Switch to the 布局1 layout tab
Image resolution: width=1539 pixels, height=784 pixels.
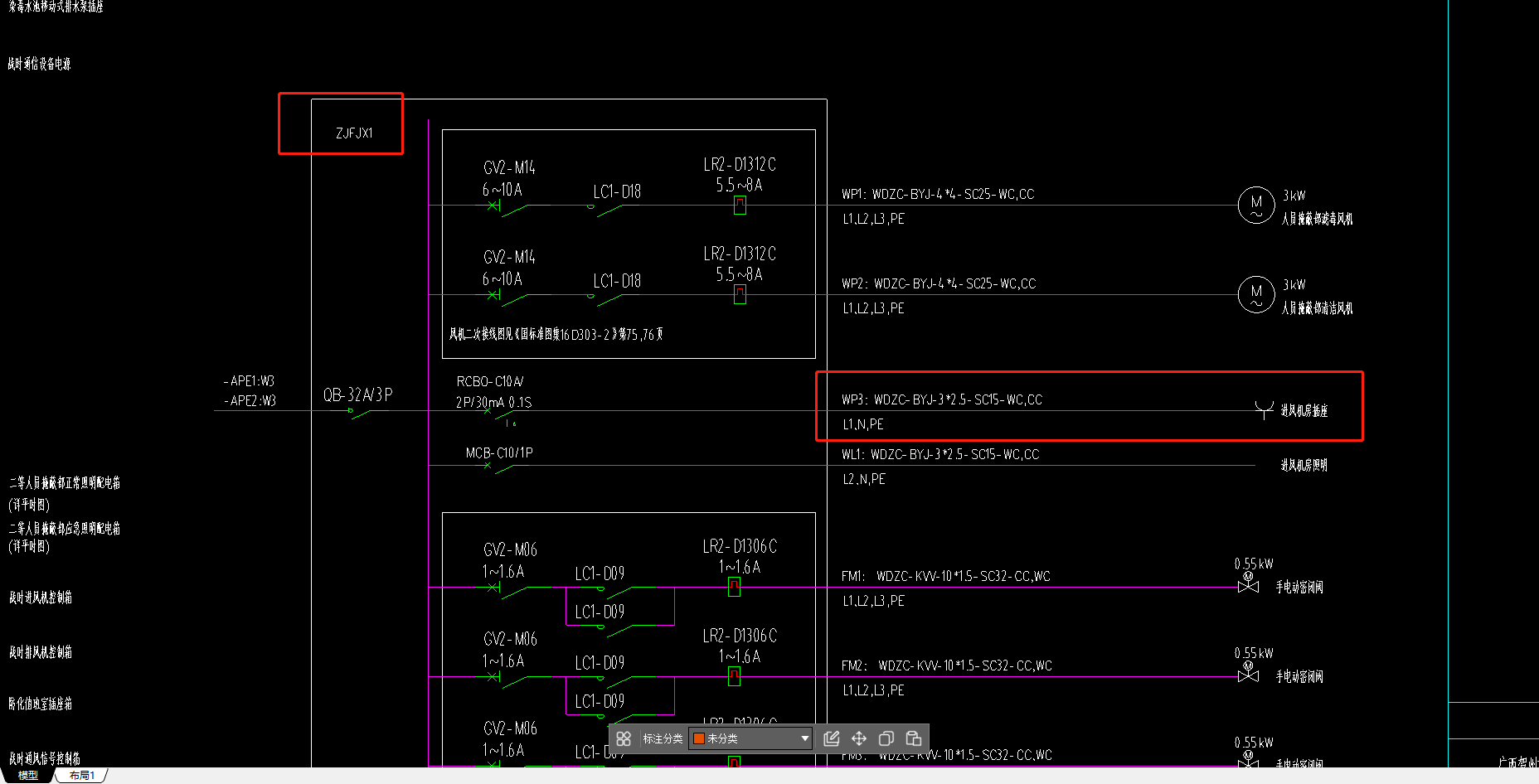[x=81, y=776]
